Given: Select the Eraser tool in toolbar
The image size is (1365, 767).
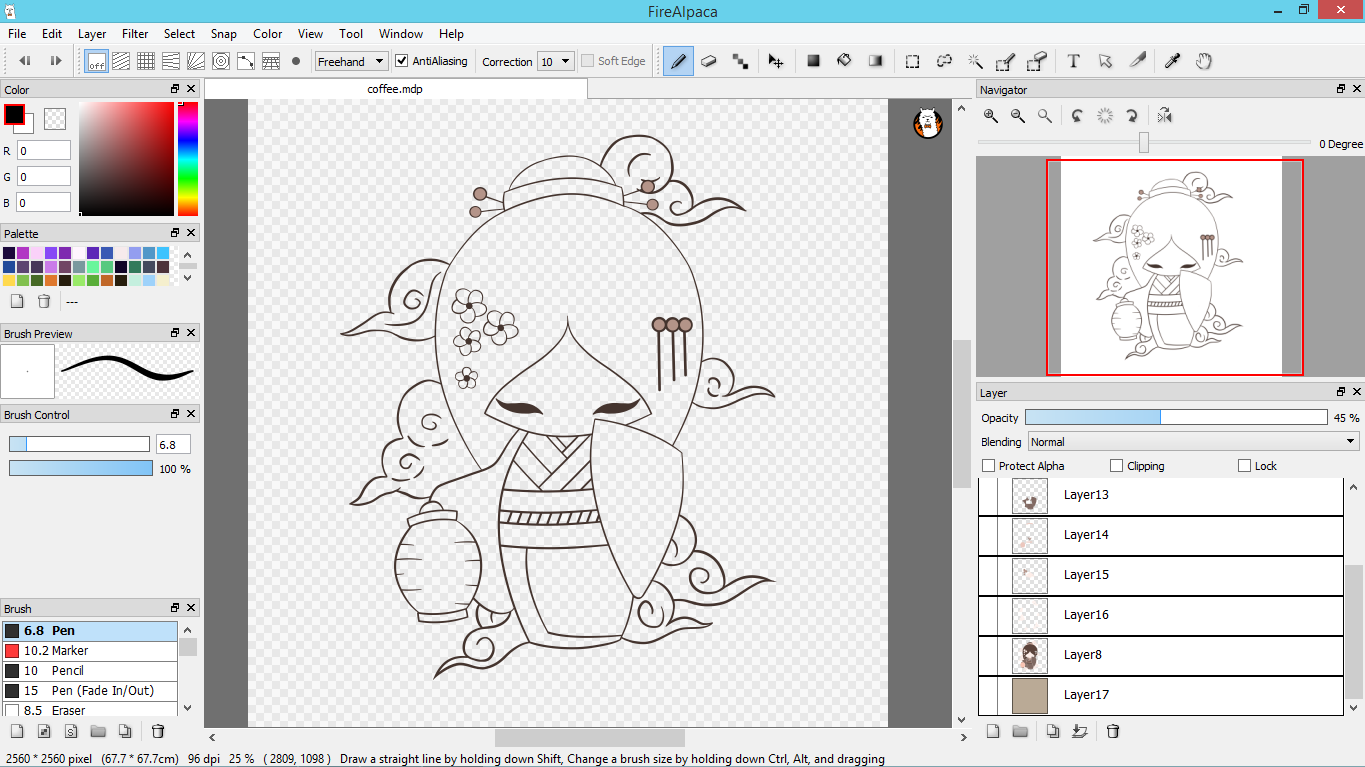Looking at the screenshot, I should point(709,61).
